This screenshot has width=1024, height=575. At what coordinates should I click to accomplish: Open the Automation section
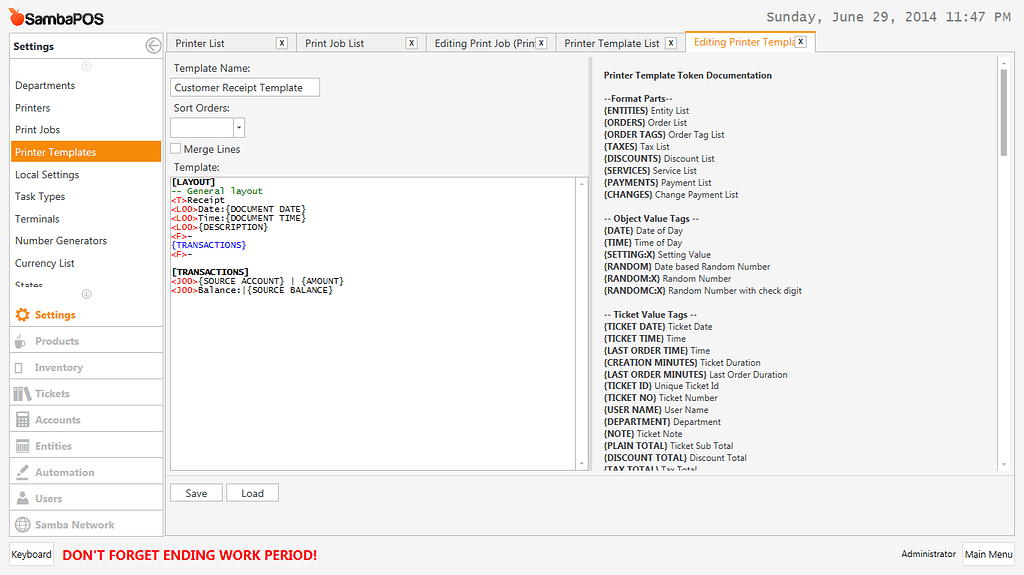(x=86, y=472)
